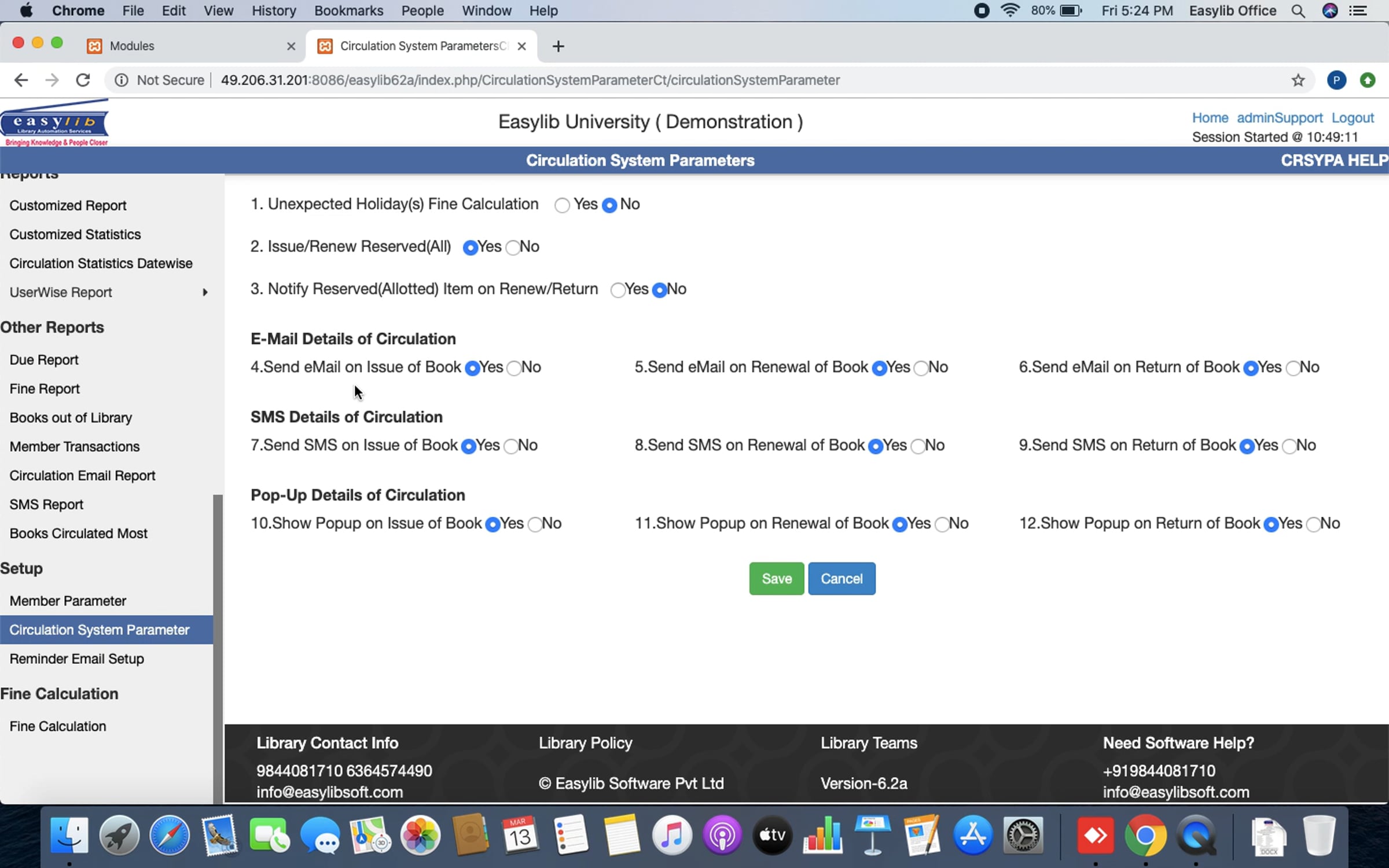Bookmark this page with star icon
This screenshot has height=868, width=1389.
pyautogui.click(x=1298, y=80)
